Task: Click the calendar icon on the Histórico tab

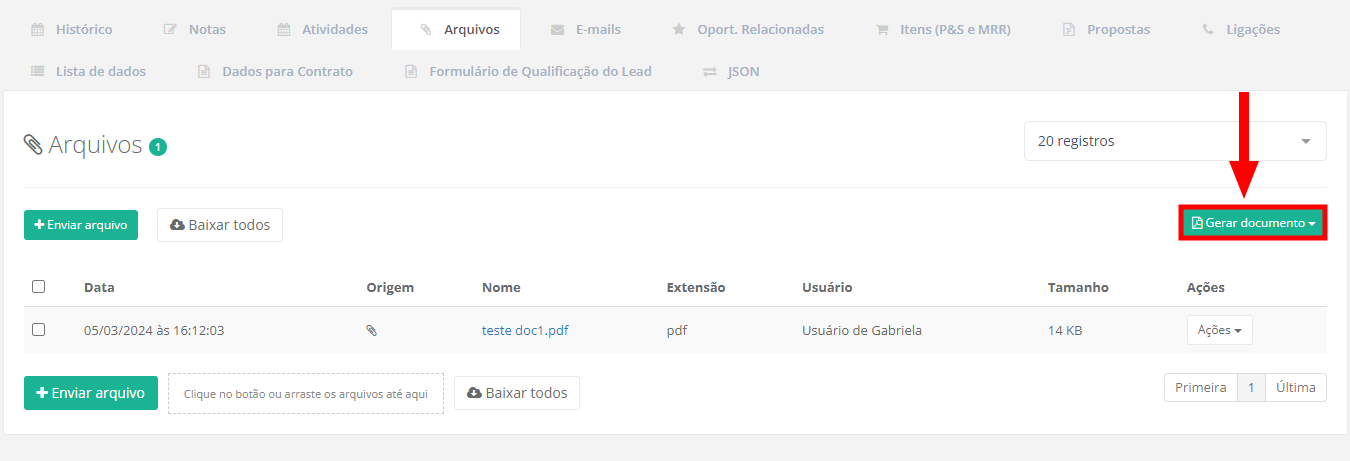Action: tap(38, 30)
